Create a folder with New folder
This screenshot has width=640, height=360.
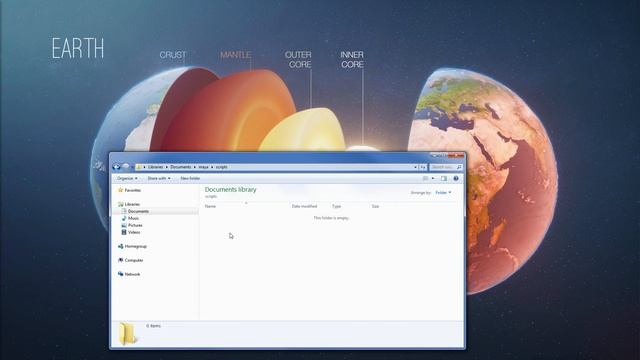pyautogui.click(x=190, y=178)
